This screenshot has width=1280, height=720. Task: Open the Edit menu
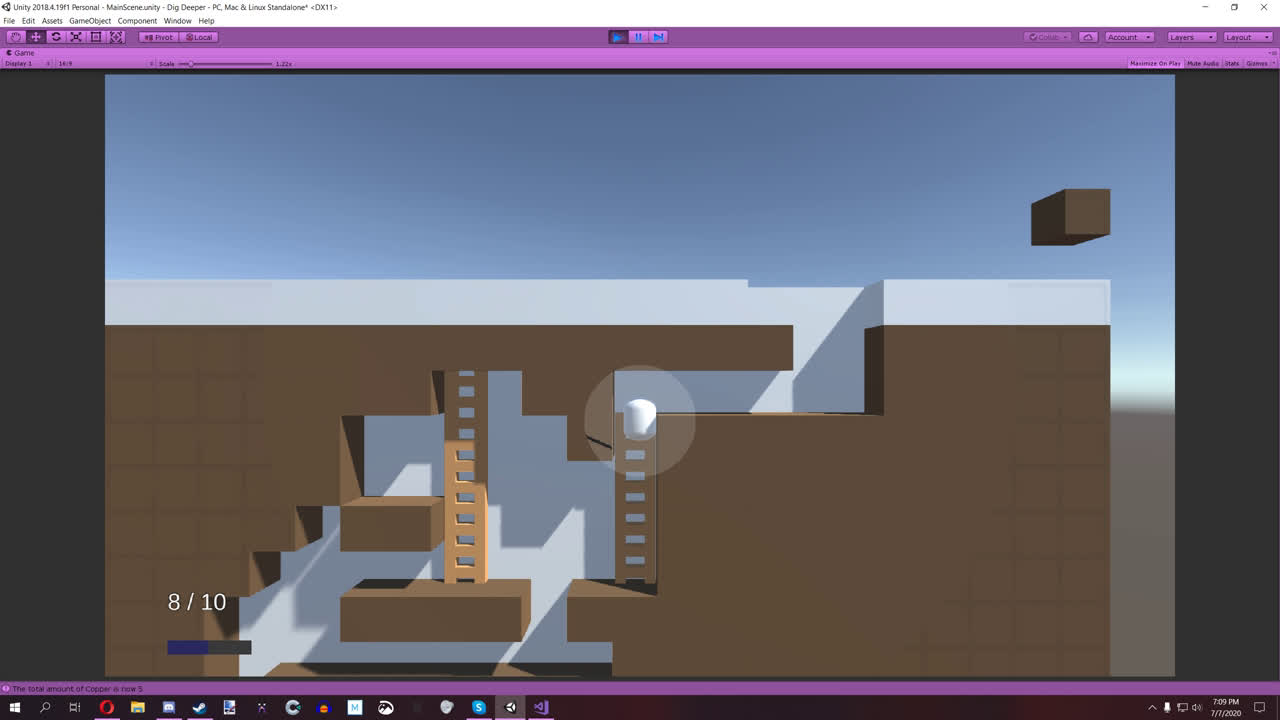click(28, 21)
